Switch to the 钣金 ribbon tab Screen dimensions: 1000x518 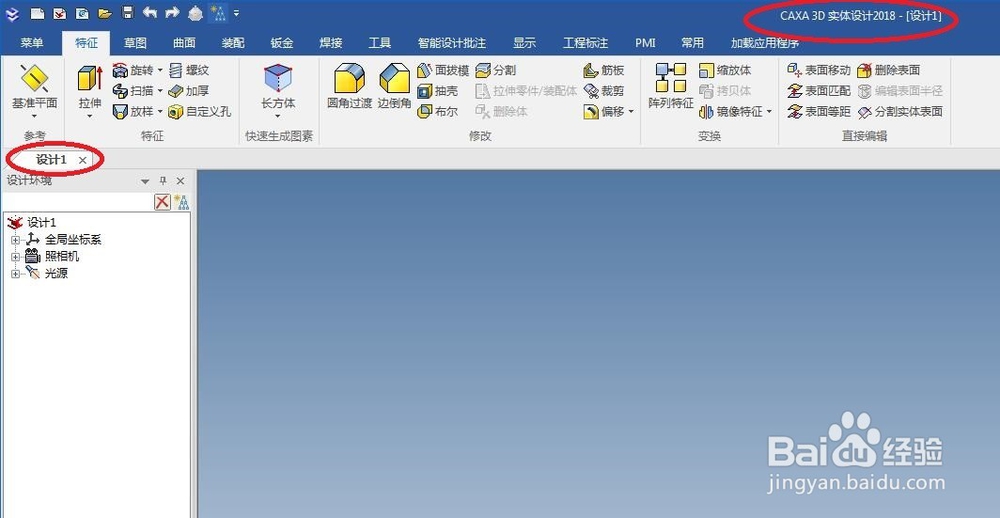(x=282, y=43)
